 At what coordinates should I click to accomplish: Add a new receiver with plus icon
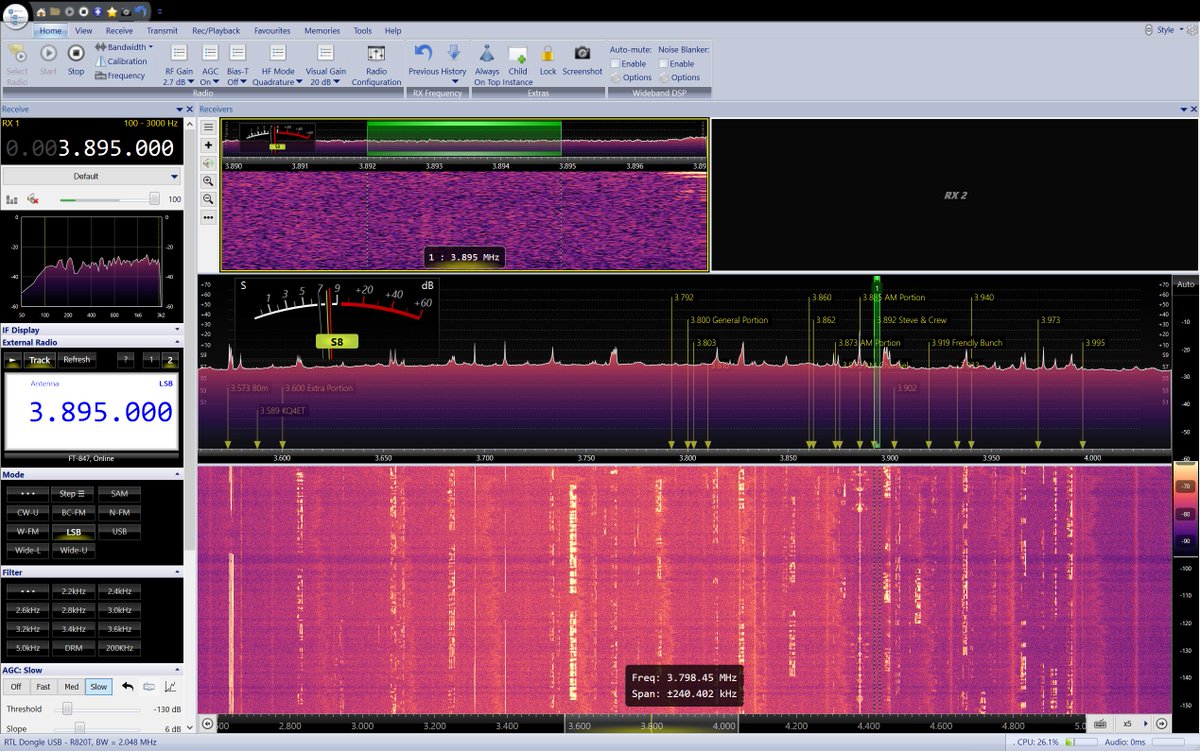[208, 145]
